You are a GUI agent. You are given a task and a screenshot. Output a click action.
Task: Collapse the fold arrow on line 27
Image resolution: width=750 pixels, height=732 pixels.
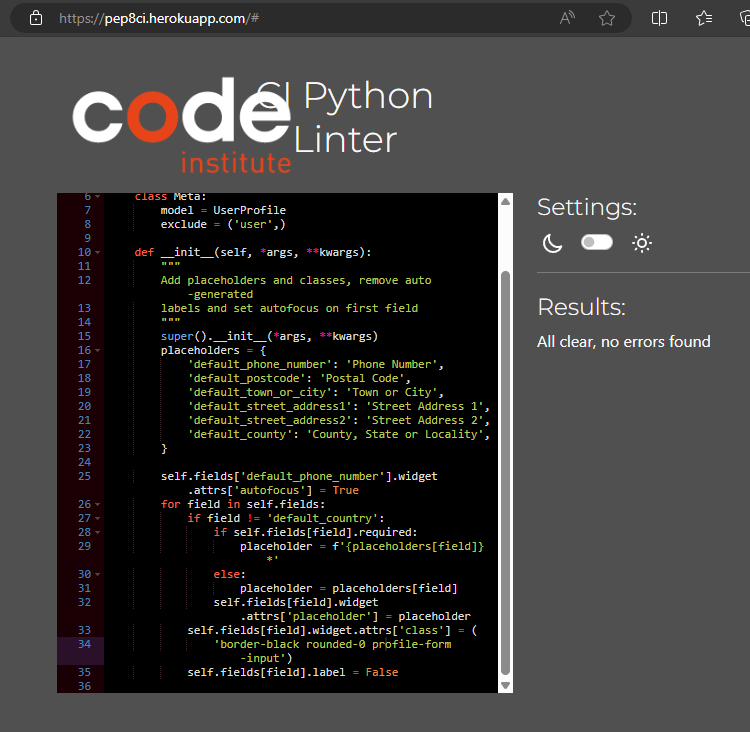click(x=98, y=518)
